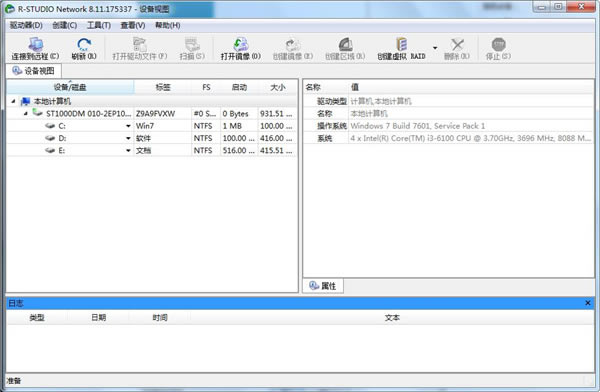Viewport: 600px width, 392px height.
Task: Click the 931.51 size cell of the disk
Action: [x=277, y=114]
